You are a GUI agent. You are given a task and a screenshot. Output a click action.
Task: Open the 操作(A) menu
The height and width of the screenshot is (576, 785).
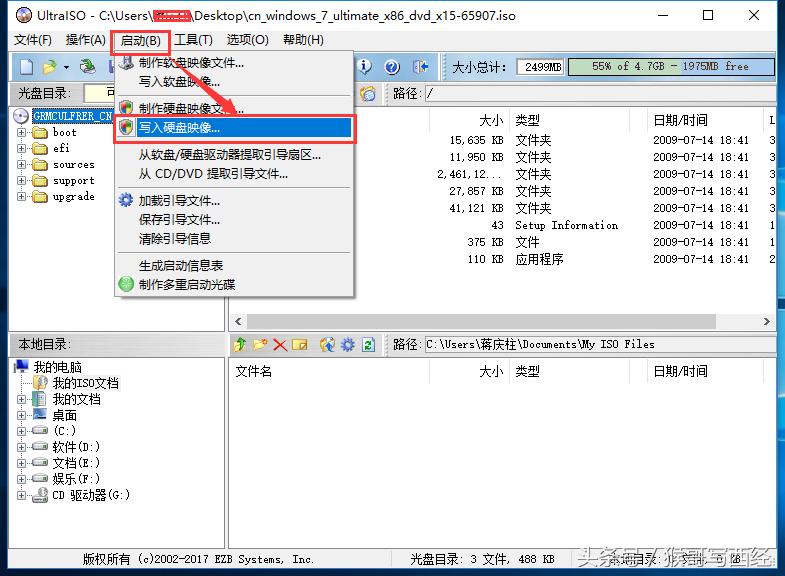pyautogui.click(x=86, y=40)
